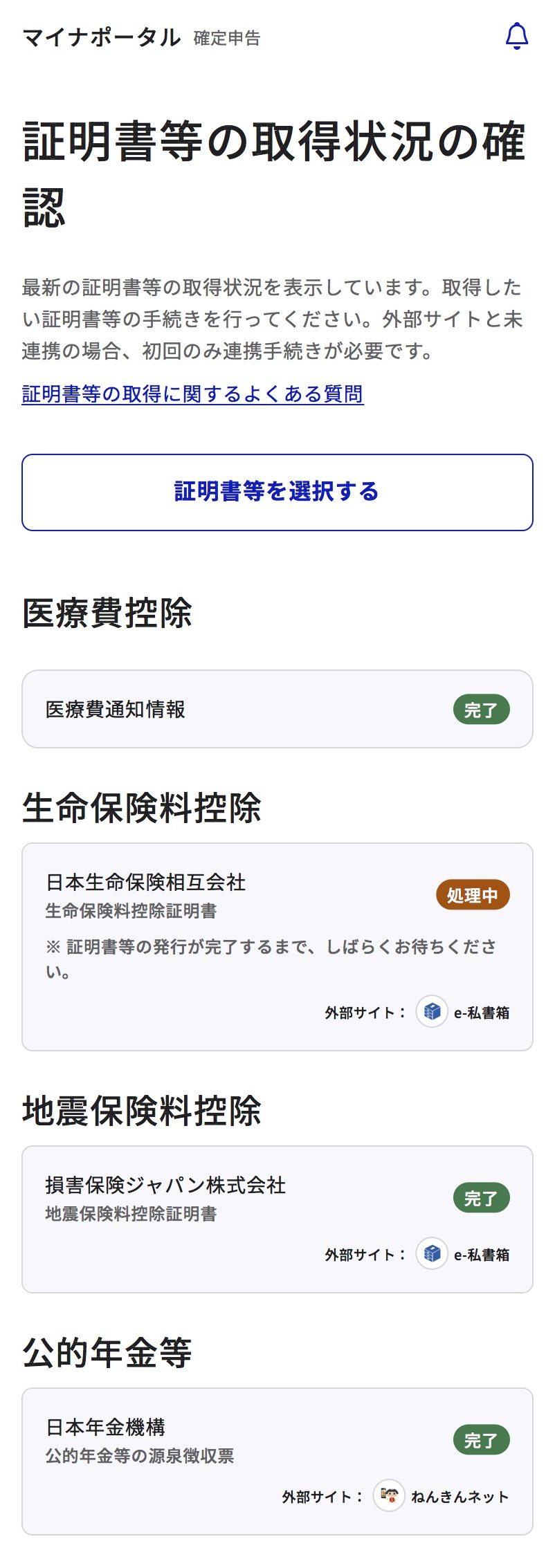
Task: Click e-私書箱 icon in life insurance card
Action: click(x=432, y=1012)
